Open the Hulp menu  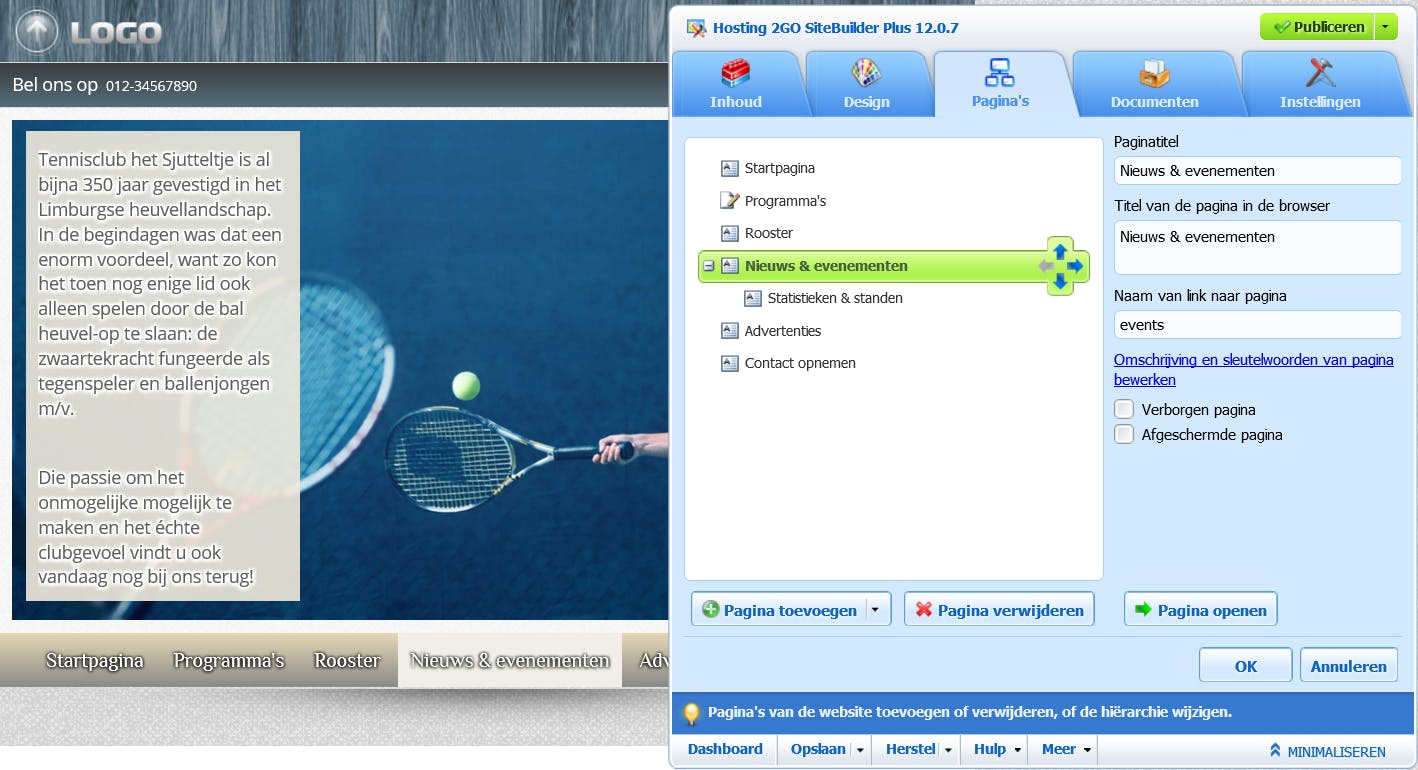coord(998,749)
